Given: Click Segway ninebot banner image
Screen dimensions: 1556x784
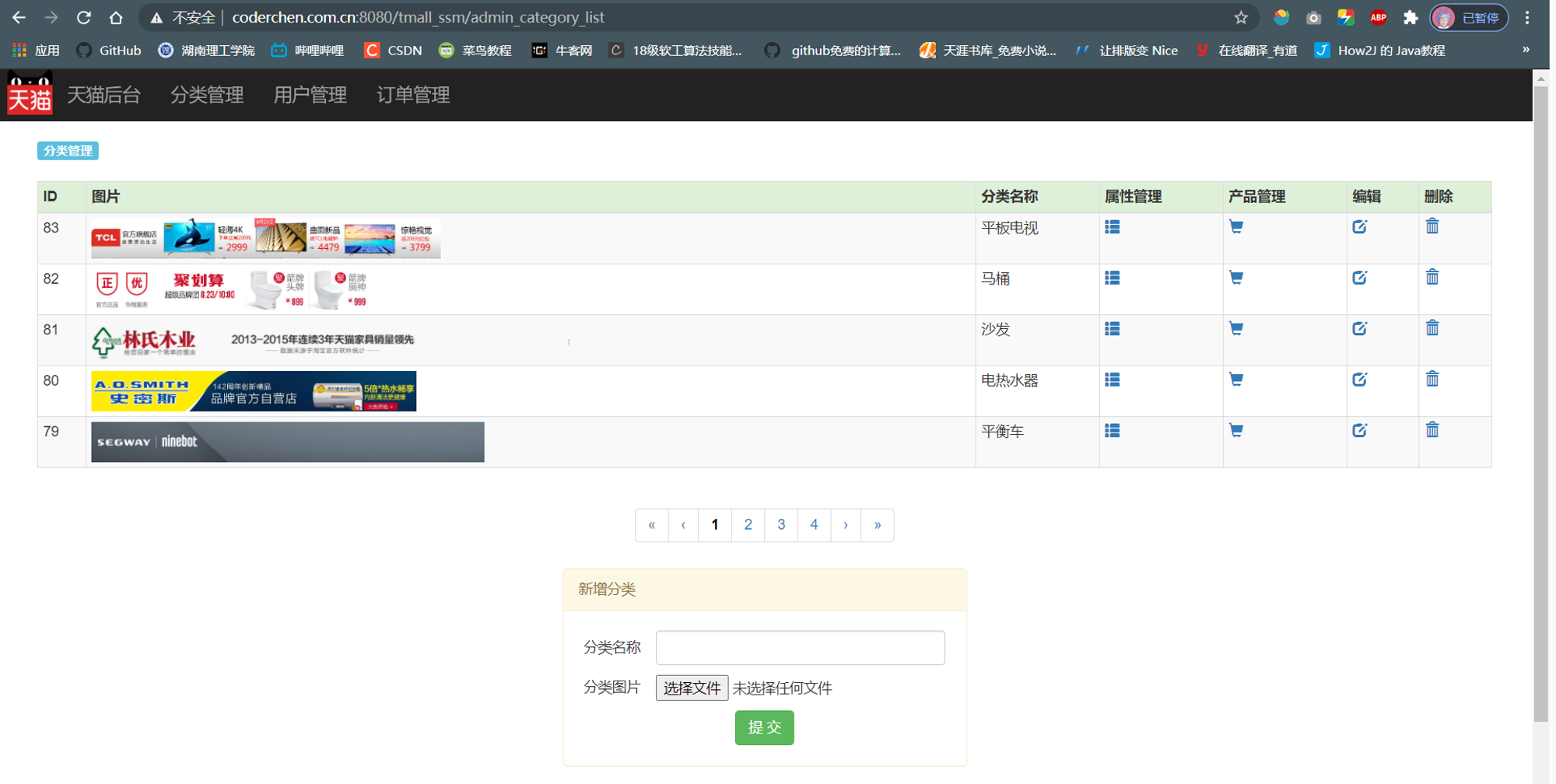Looking at the screenshot, I should 287,442.
